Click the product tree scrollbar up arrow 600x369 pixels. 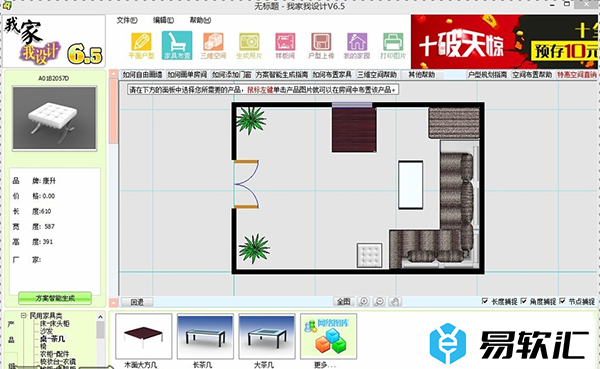click(100, 317)
